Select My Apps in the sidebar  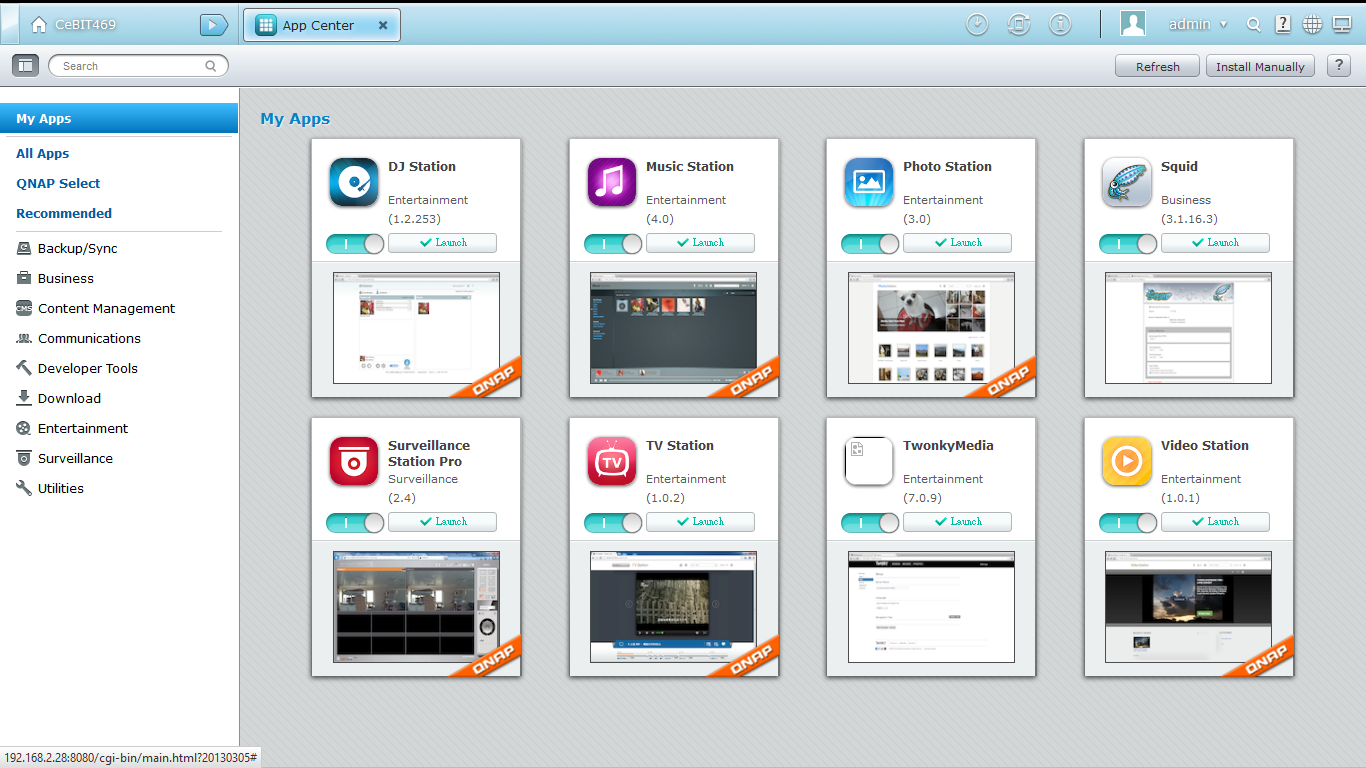[119, 118]
